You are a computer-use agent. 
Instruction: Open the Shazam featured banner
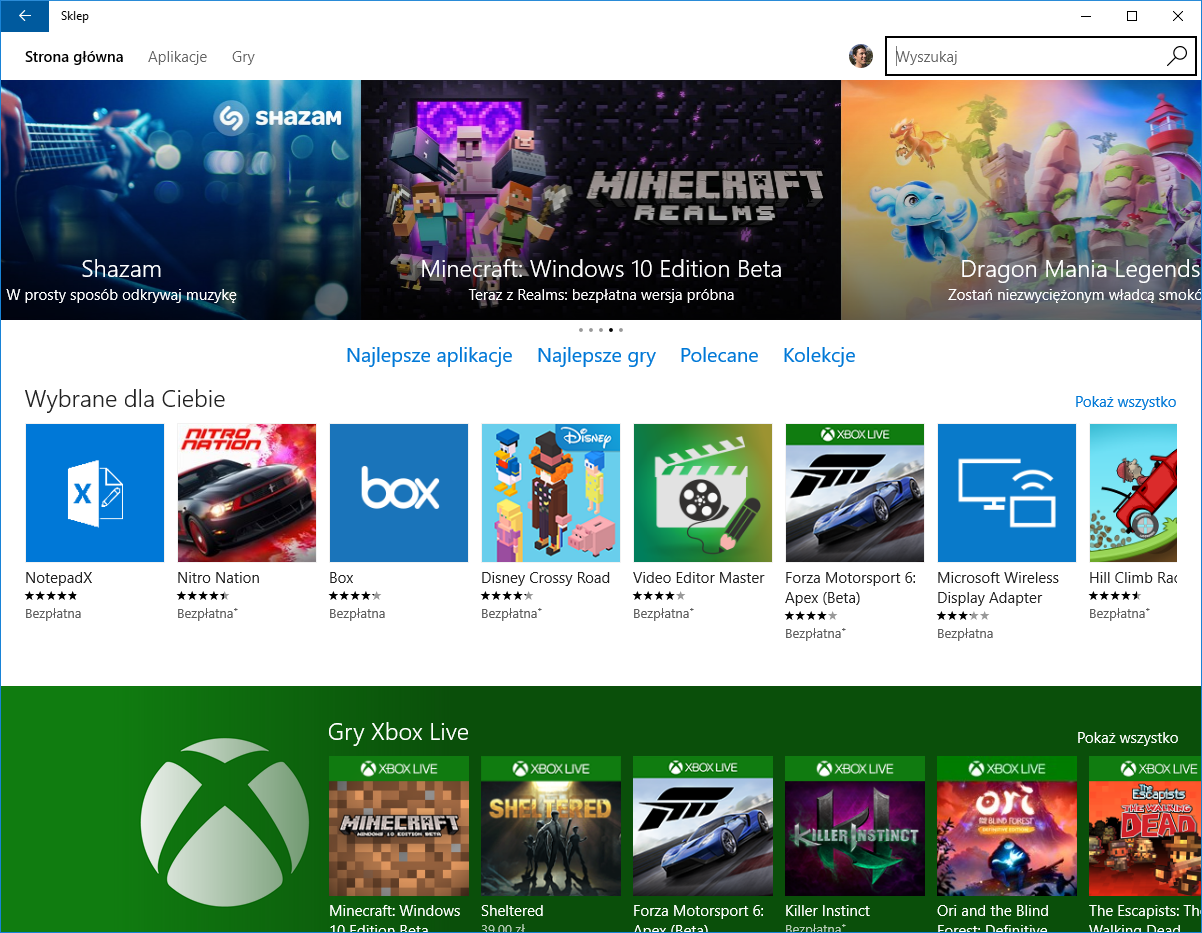(180, 200)
